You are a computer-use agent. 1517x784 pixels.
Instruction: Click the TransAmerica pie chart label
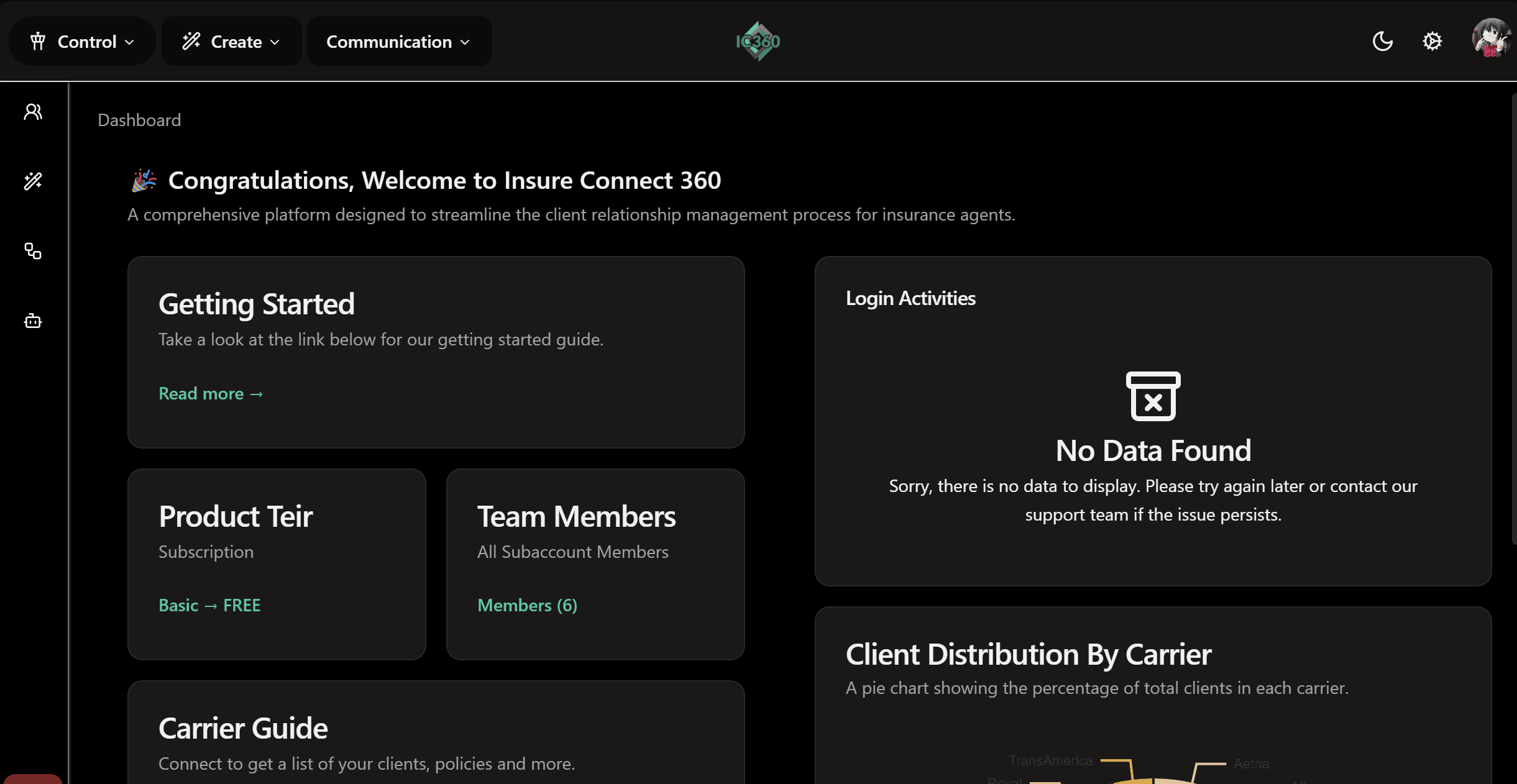1050,760
